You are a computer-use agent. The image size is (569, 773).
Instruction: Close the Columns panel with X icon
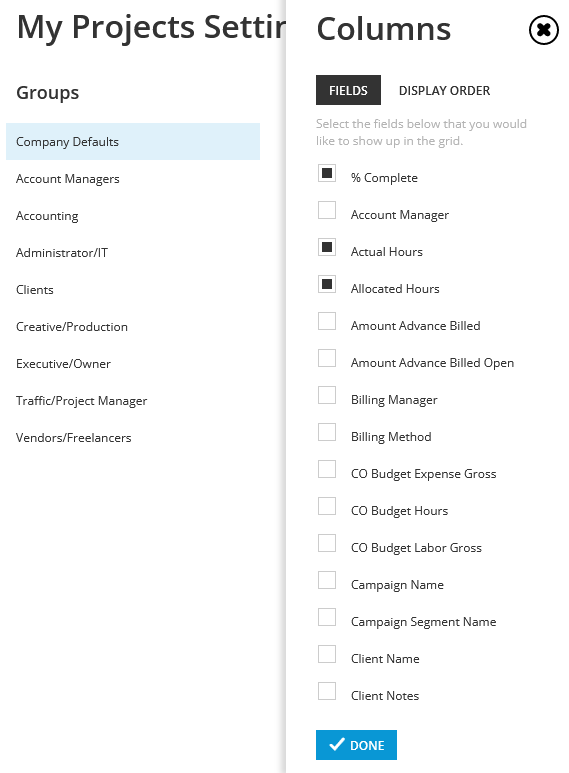(543, 30)
